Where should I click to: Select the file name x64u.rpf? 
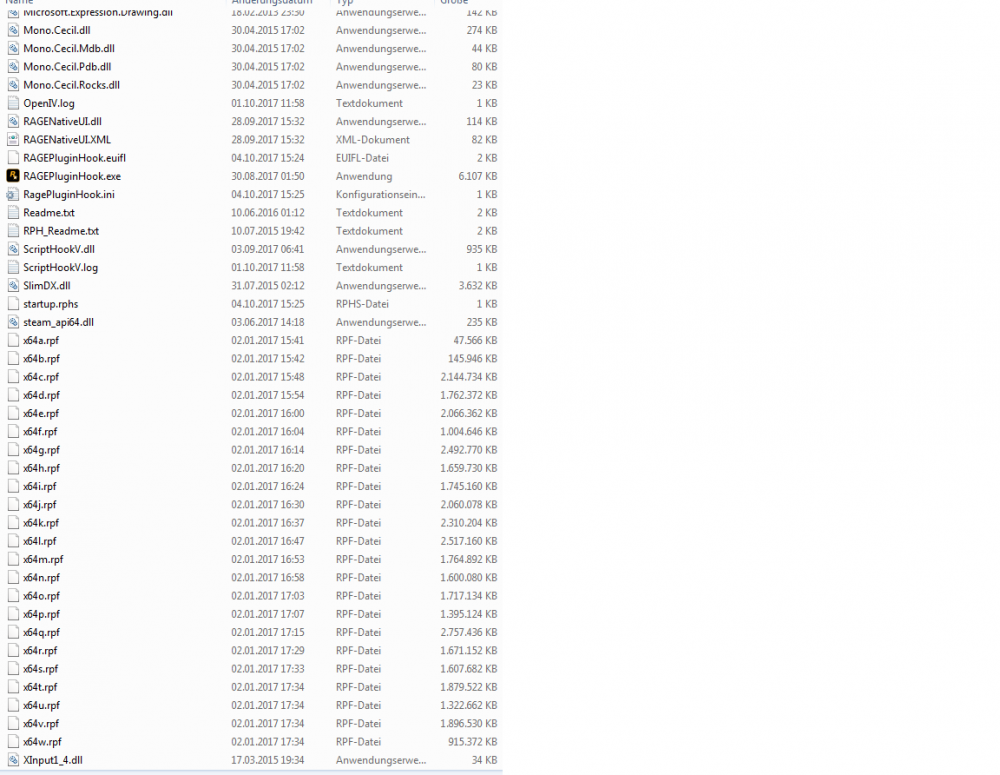pos(41,705)
